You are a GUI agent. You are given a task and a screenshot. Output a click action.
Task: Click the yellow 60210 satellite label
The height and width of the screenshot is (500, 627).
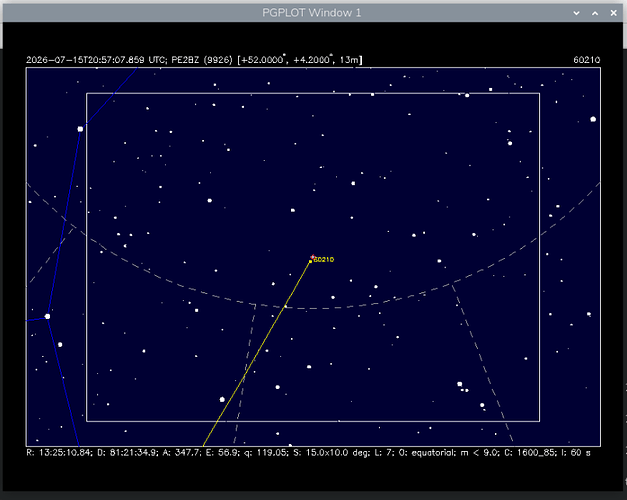point(323,260)
